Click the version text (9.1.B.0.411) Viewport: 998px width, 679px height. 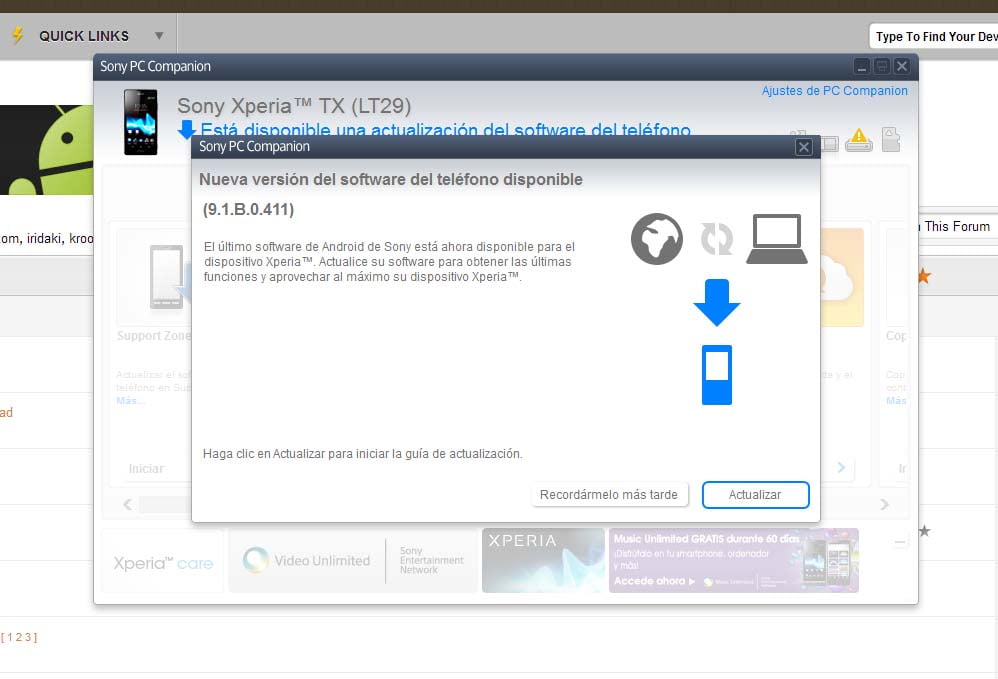tap(248, 209)
